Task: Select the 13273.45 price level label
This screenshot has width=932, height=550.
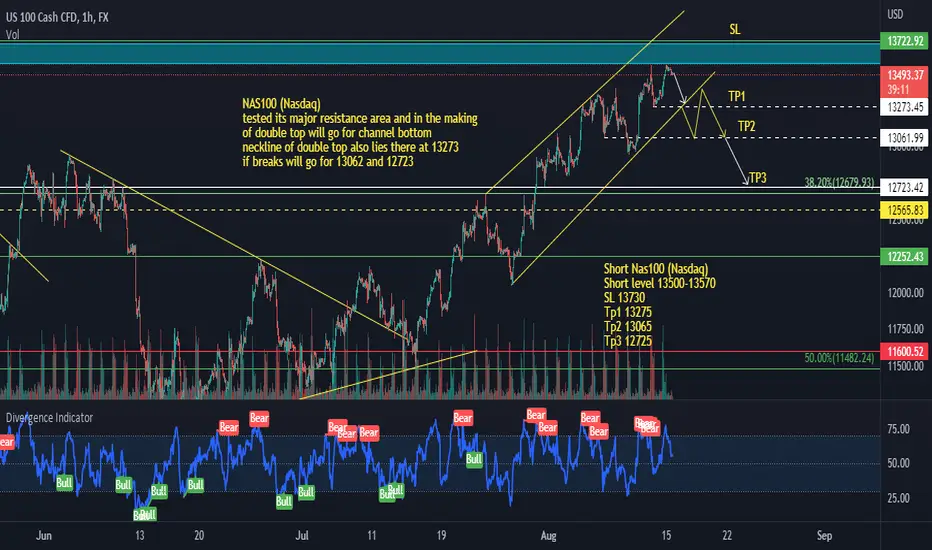Action: (x=904, y=107)
